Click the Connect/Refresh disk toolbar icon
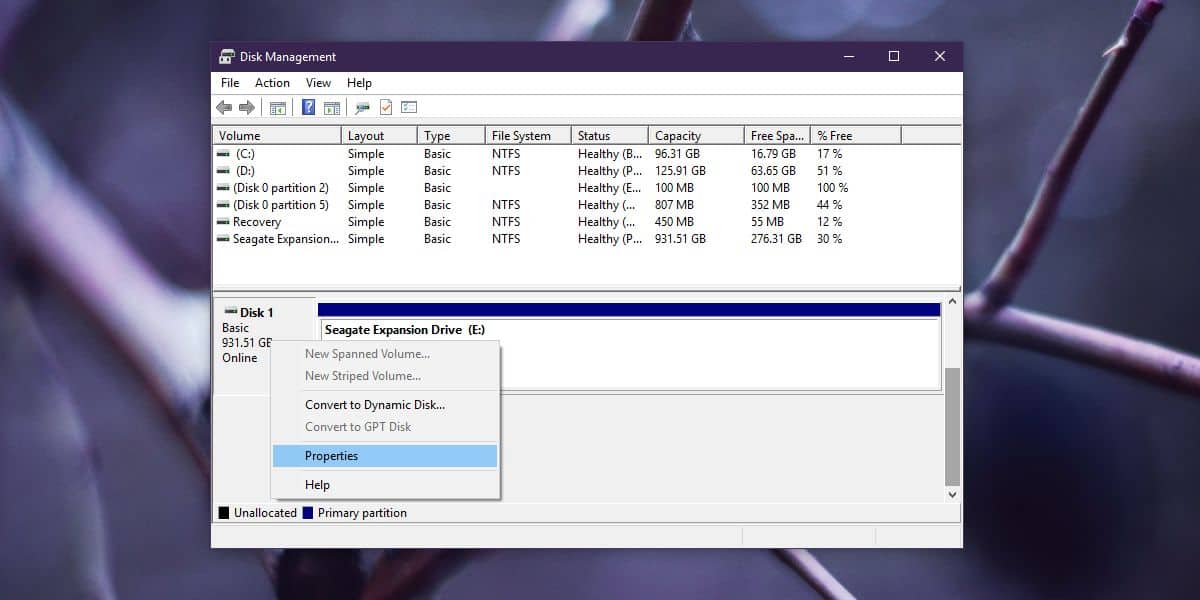This screenshot has width=1200, height=600. tap(363, 108)
